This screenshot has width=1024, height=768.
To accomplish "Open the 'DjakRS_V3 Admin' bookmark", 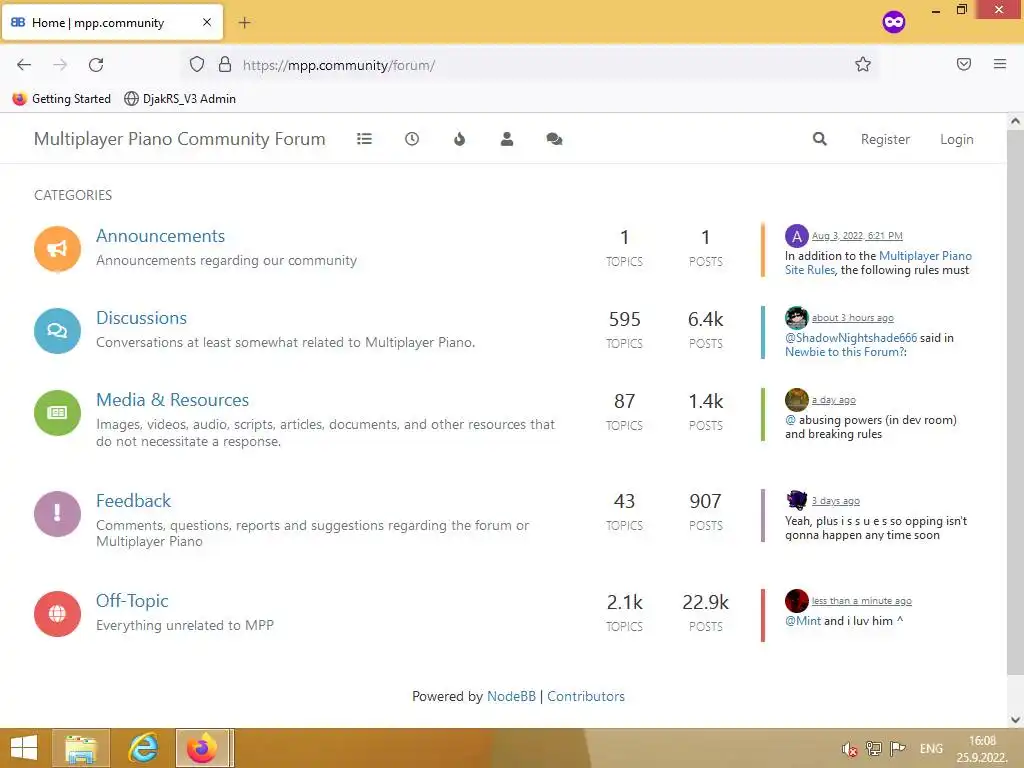I will (x=180, y=99).
